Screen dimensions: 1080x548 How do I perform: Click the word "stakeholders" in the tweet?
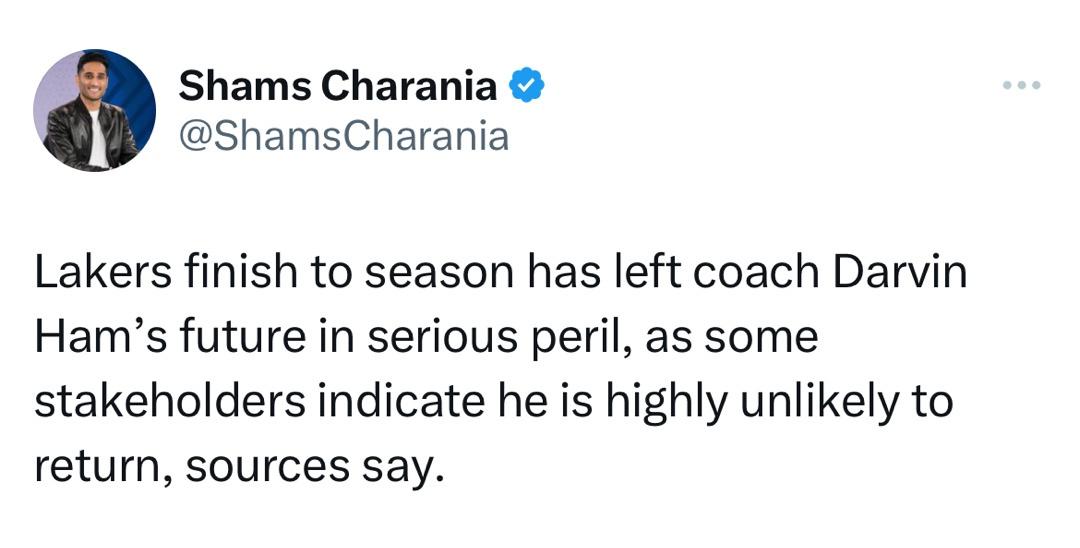pyautogui.click(x=170, y=400)
